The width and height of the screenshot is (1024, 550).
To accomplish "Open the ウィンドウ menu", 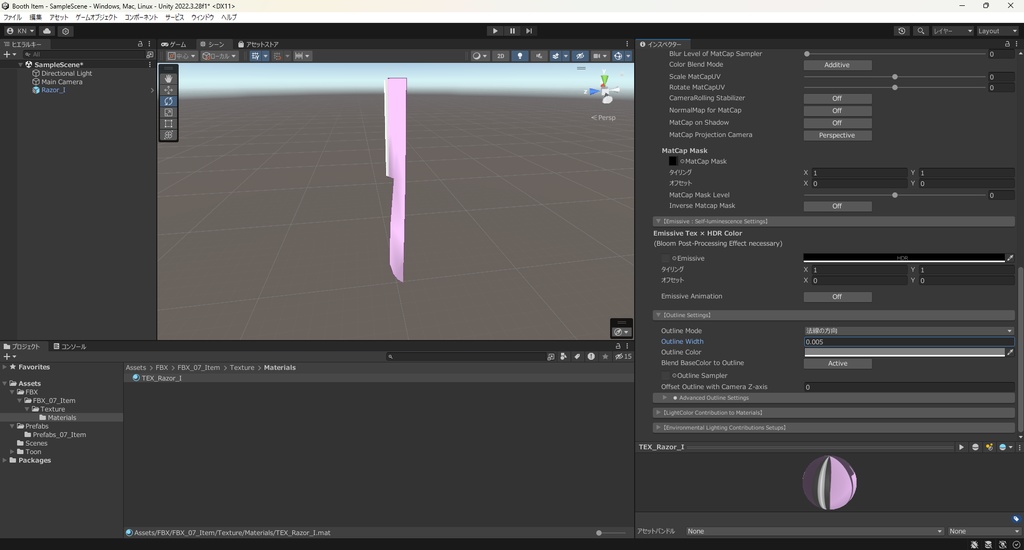I will 202,17.
